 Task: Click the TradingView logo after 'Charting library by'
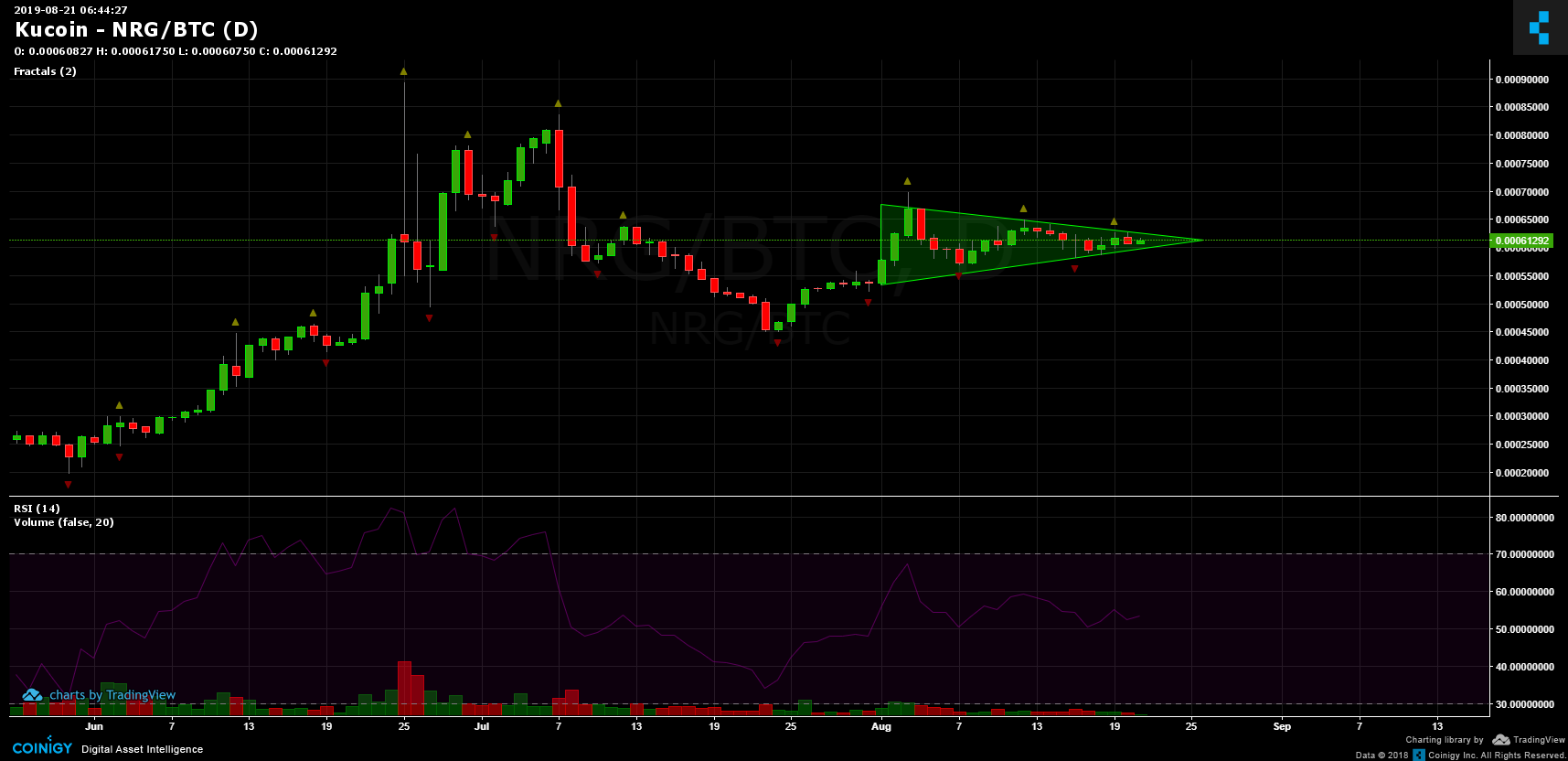[1529, 740]
